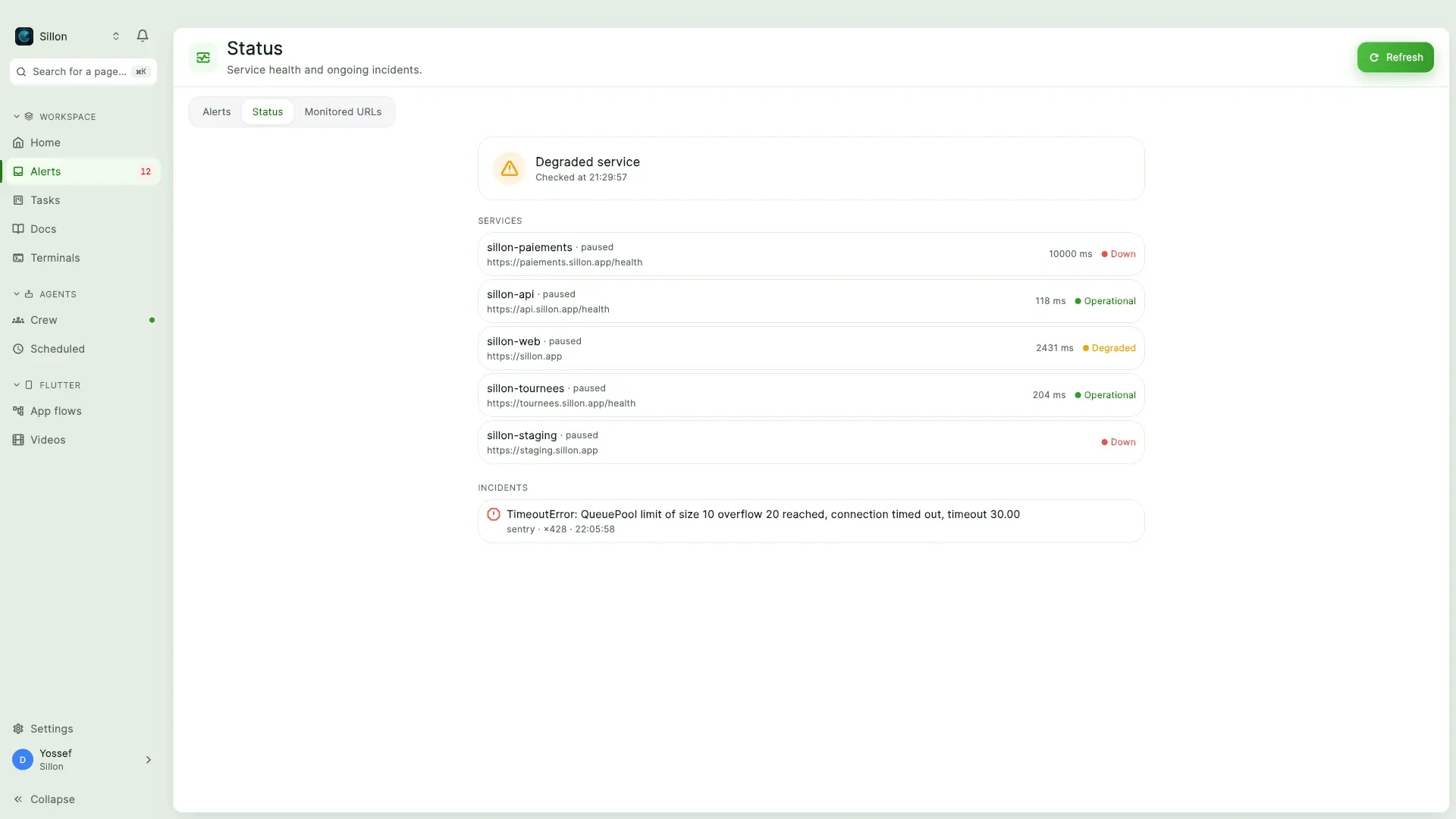The image size is (1456, 819).
Task: Open the Tasks page
Action: click(x=83, y=200)
